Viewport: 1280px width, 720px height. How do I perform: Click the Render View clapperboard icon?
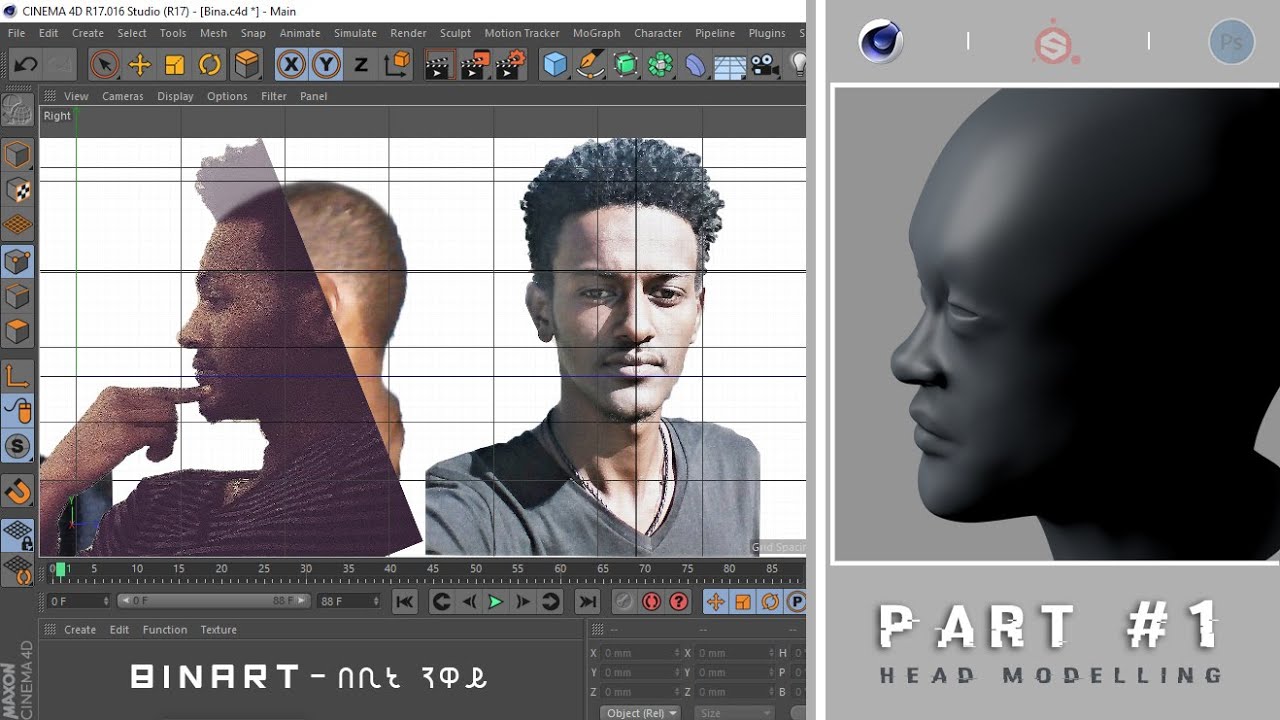click(438, 66)
